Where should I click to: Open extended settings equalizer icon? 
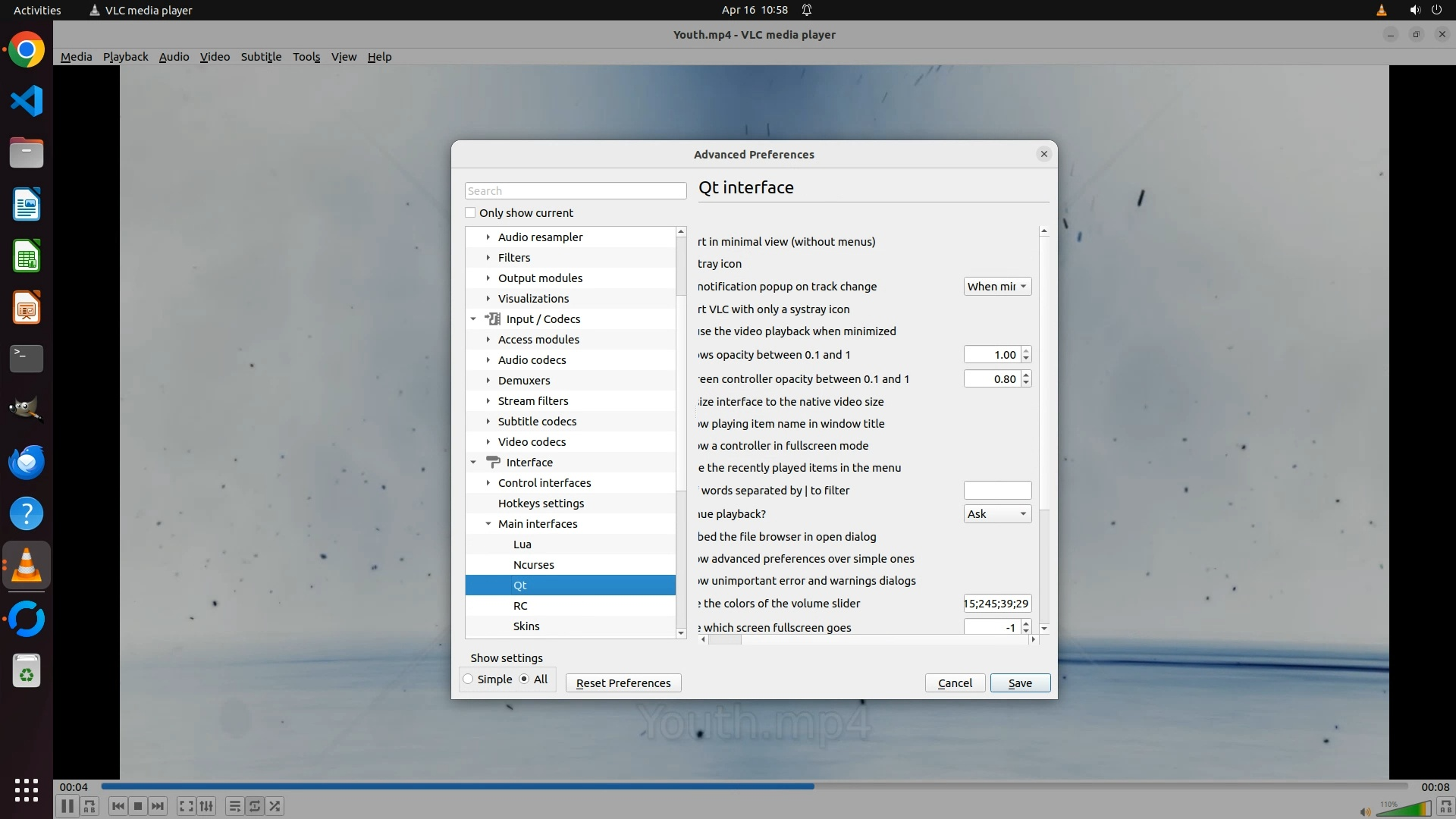point(206,806)
